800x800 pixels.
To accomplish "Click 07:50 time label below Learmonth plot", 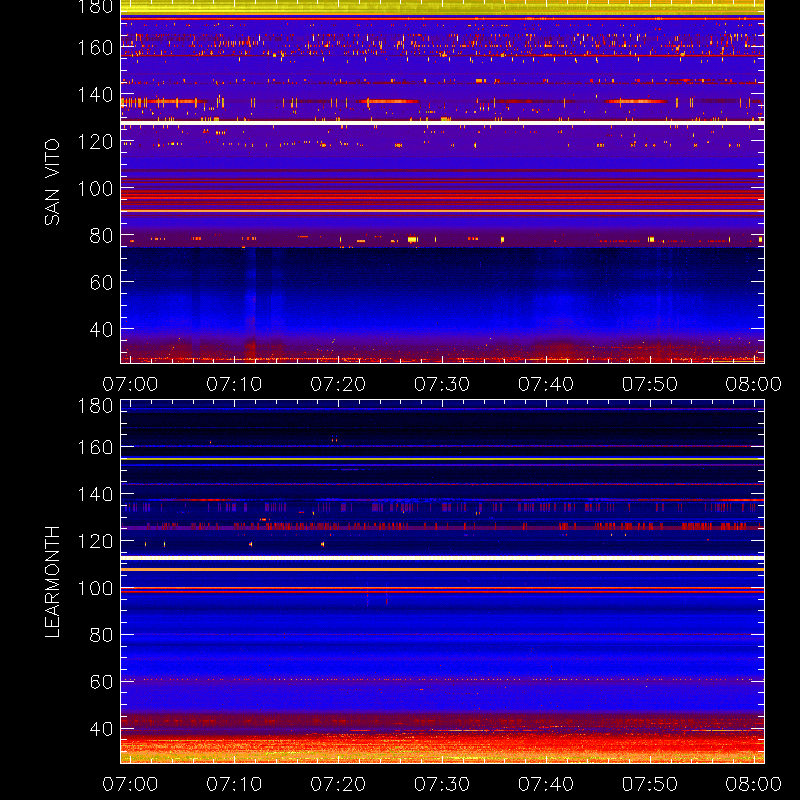I will (x=649, y=784).
